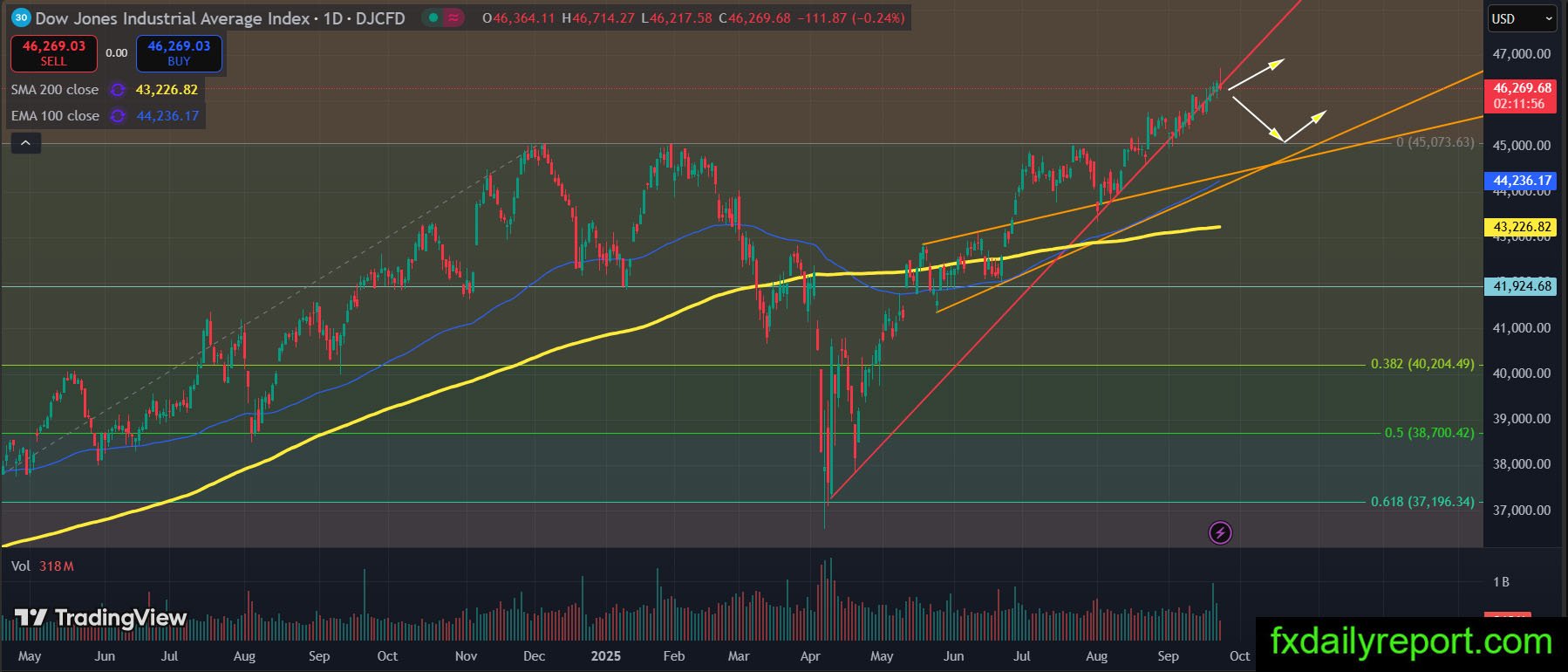This screenshot has height=672, width=1568.
Task: Click the pink data-type indicator icon
Action: coord(453,17)
